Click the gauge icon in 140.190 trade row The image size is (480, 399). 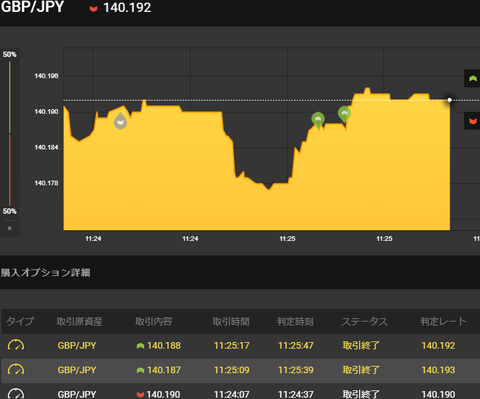pos(16,394)
